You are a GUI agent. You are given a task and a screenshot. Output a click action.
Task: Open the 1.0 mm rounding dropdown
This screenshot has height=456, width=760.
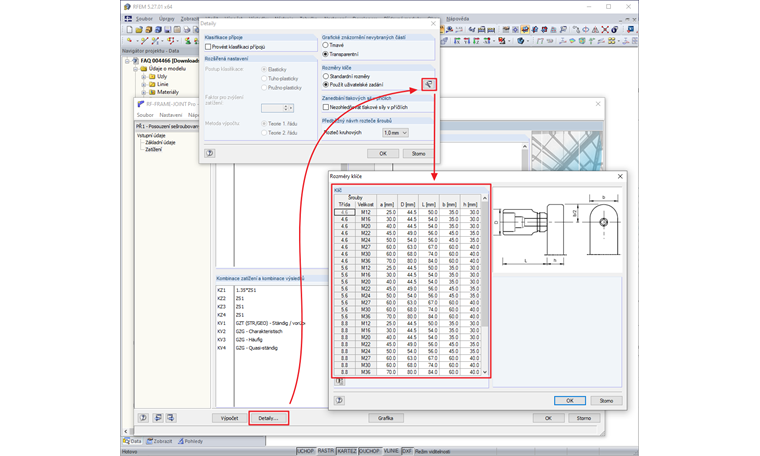tap(395, 133)
